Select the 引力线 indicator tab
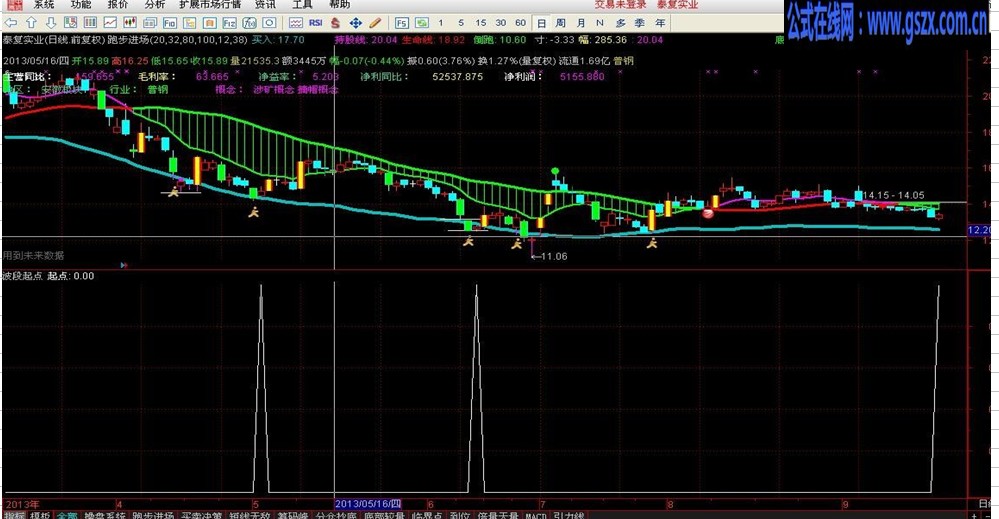The image size is (999, 519). [x=569, y=515]
